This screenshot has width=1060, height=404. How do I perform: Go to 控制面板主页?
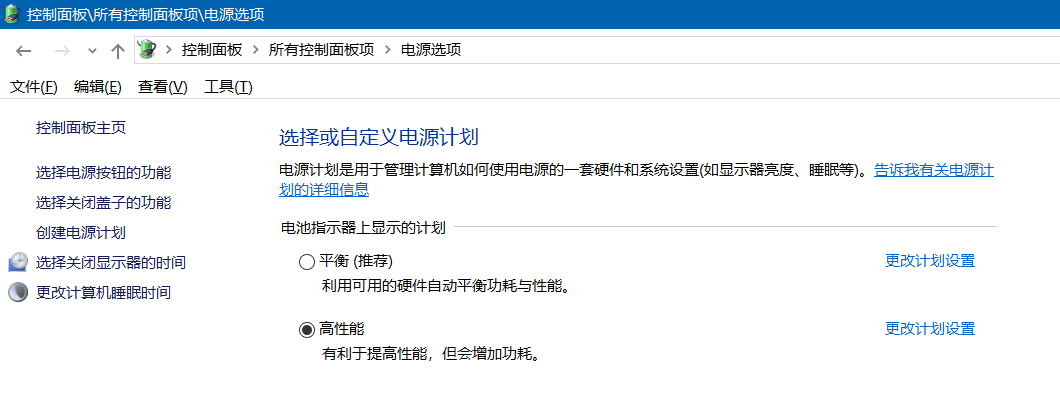(81, 128)
